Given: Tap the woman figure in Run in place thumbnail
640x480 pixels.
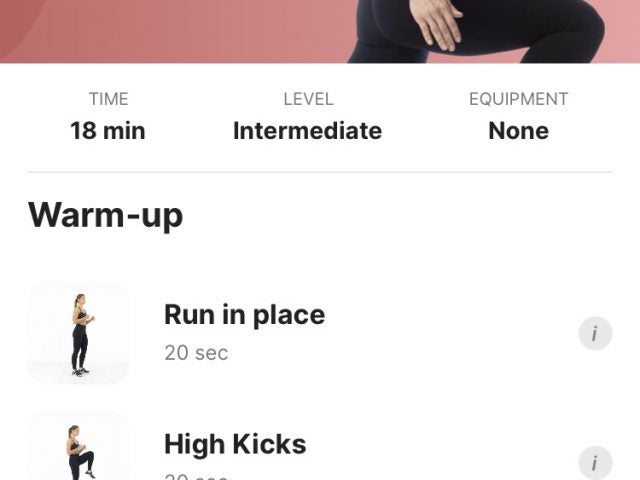Looking at the screenshot, I should [82, 335].
